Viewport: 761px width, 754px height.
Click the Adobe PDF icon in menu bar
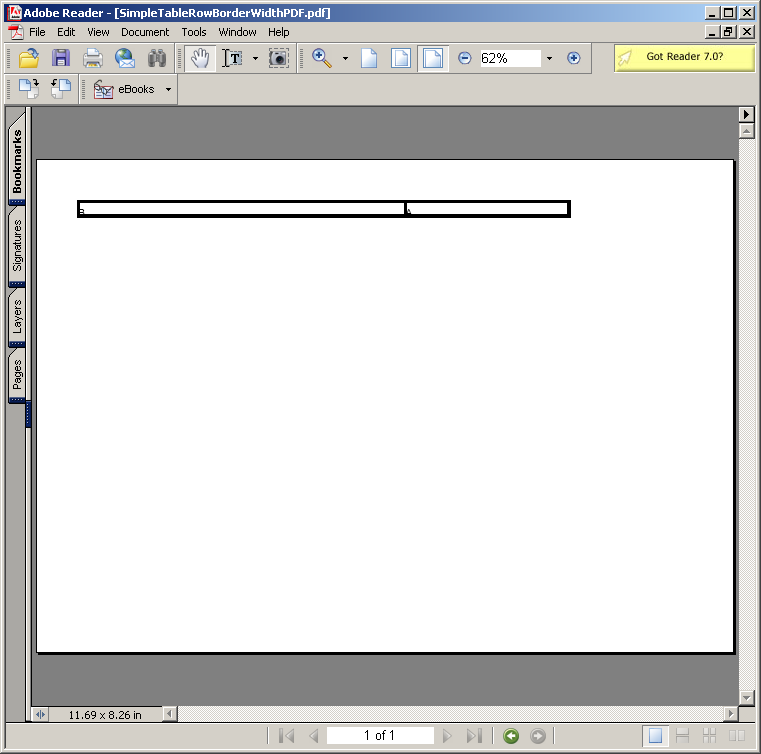(x=16, y=33)
